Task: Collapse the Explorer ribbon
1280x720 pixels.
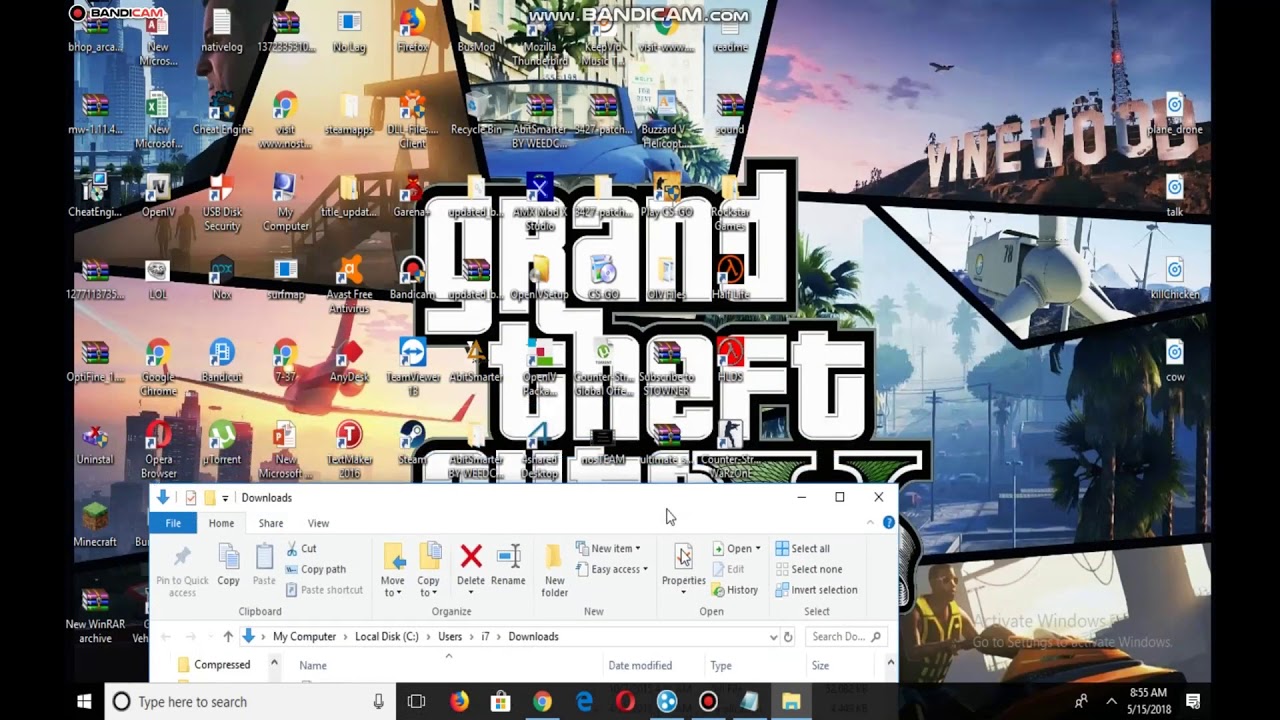Action: [x=870, y=522]
